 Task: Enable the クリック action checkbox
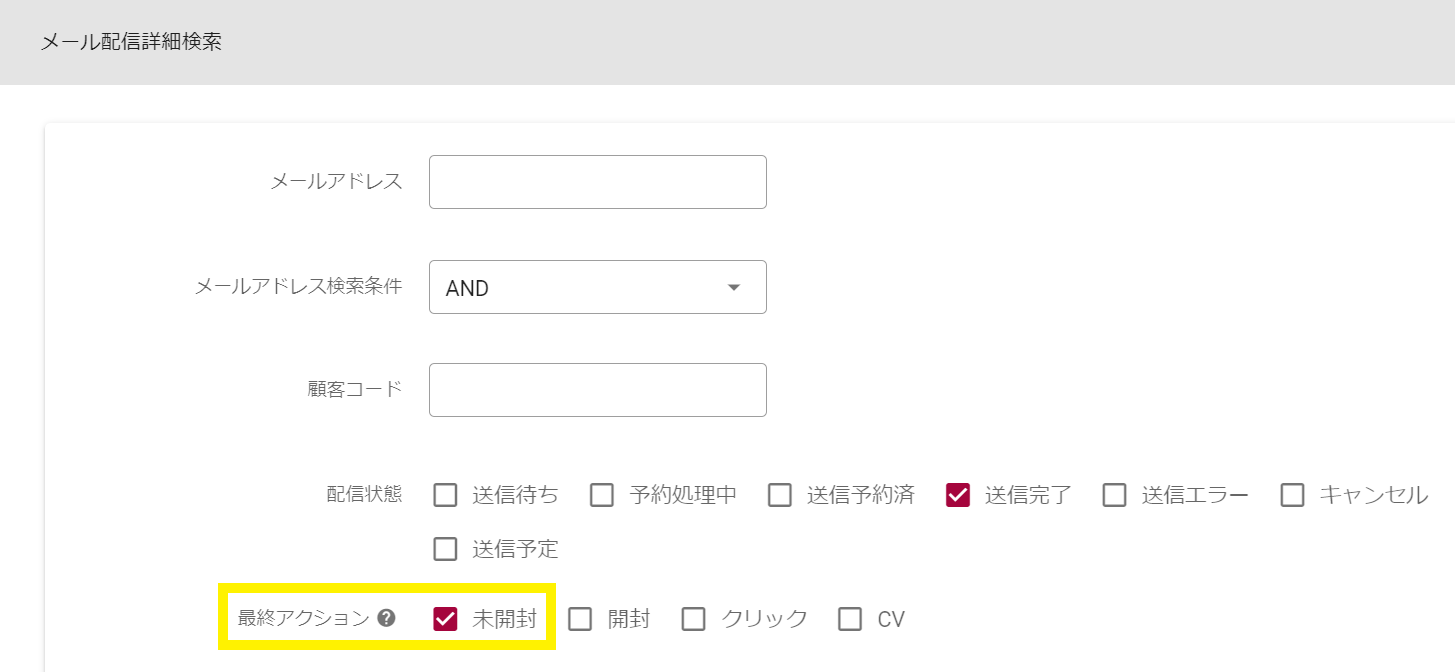tap(694, 619)
